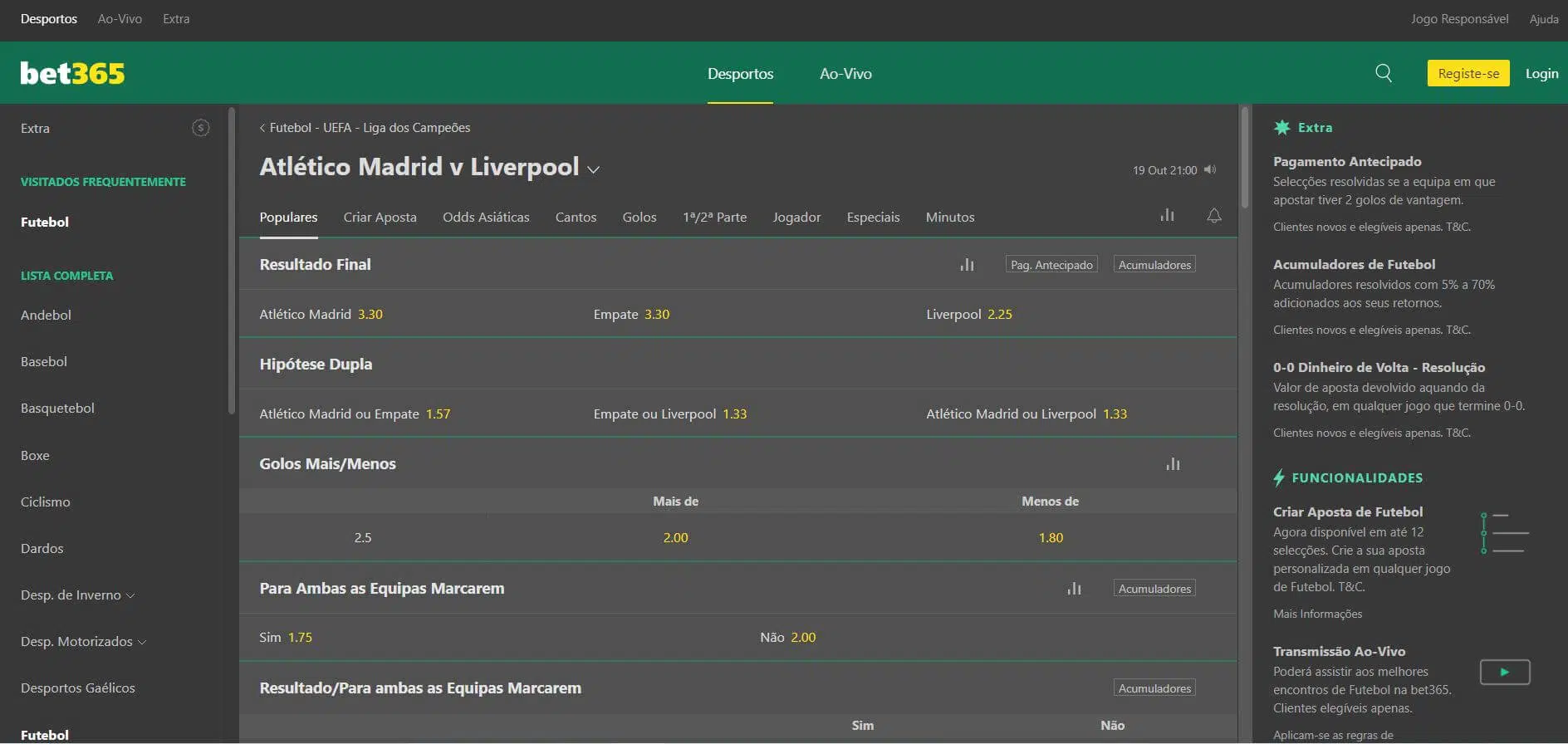Viewport: 1568px width, 744px height.
Task: Collapse the Golos Mais/Menos market header
Action: coord(737,463)
